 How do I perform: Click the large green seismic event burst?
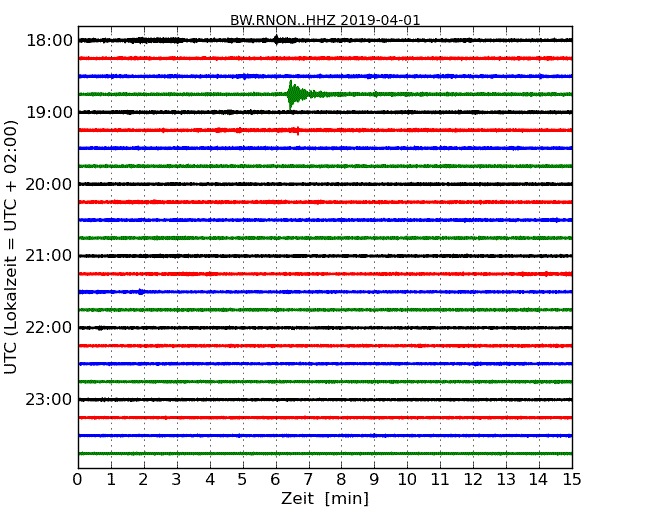pos(296,95)
